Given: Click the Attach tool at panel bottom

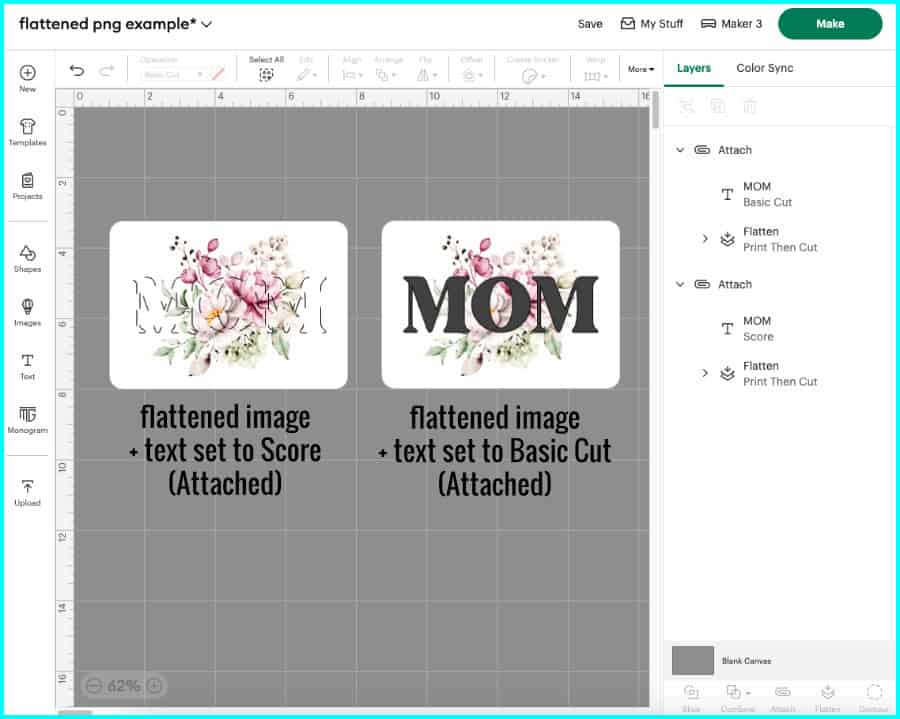Looking at the screenshot, I should [x=782, y=697].
